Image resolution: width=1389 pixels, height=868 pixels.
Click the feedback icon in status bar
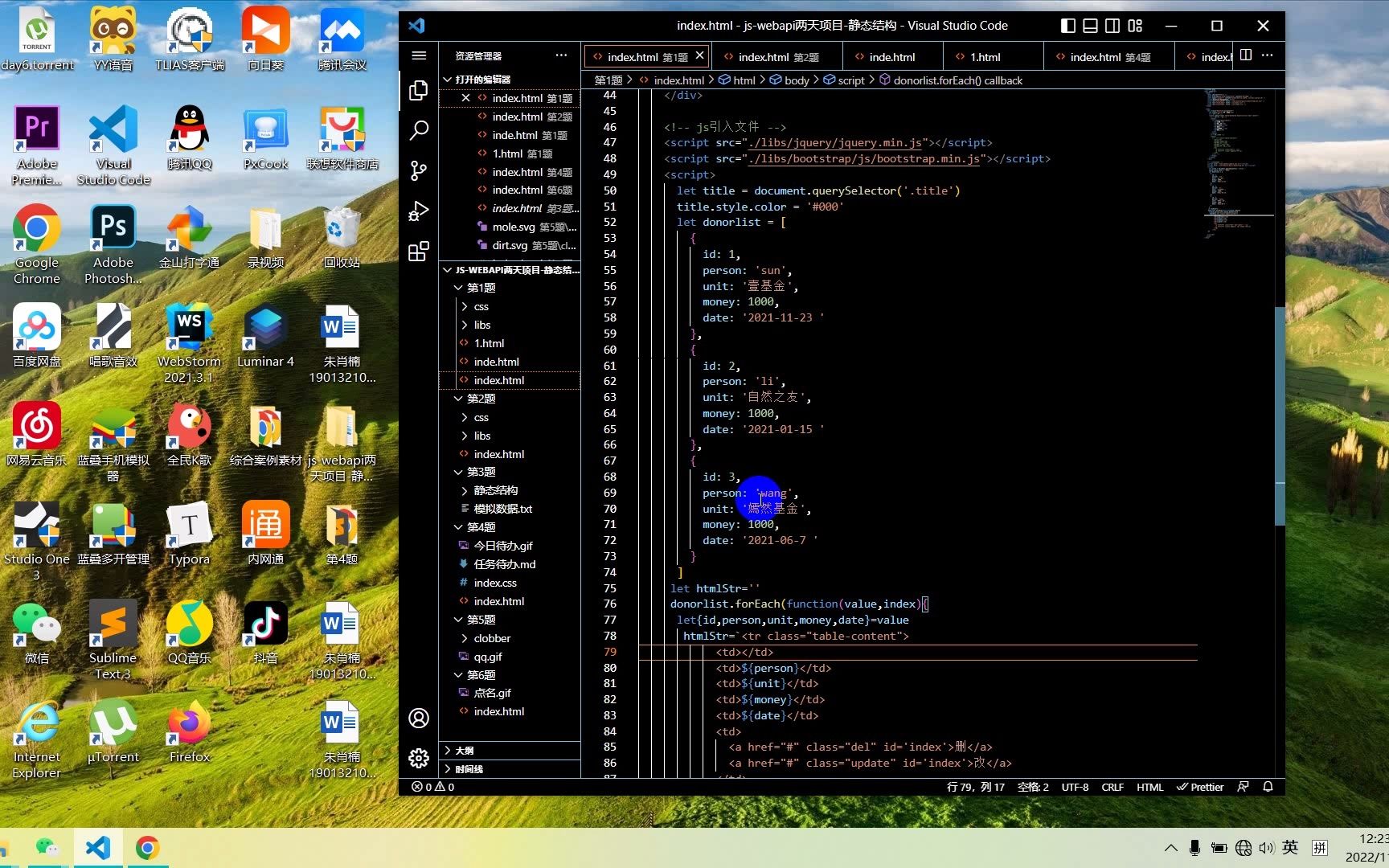1243,787
